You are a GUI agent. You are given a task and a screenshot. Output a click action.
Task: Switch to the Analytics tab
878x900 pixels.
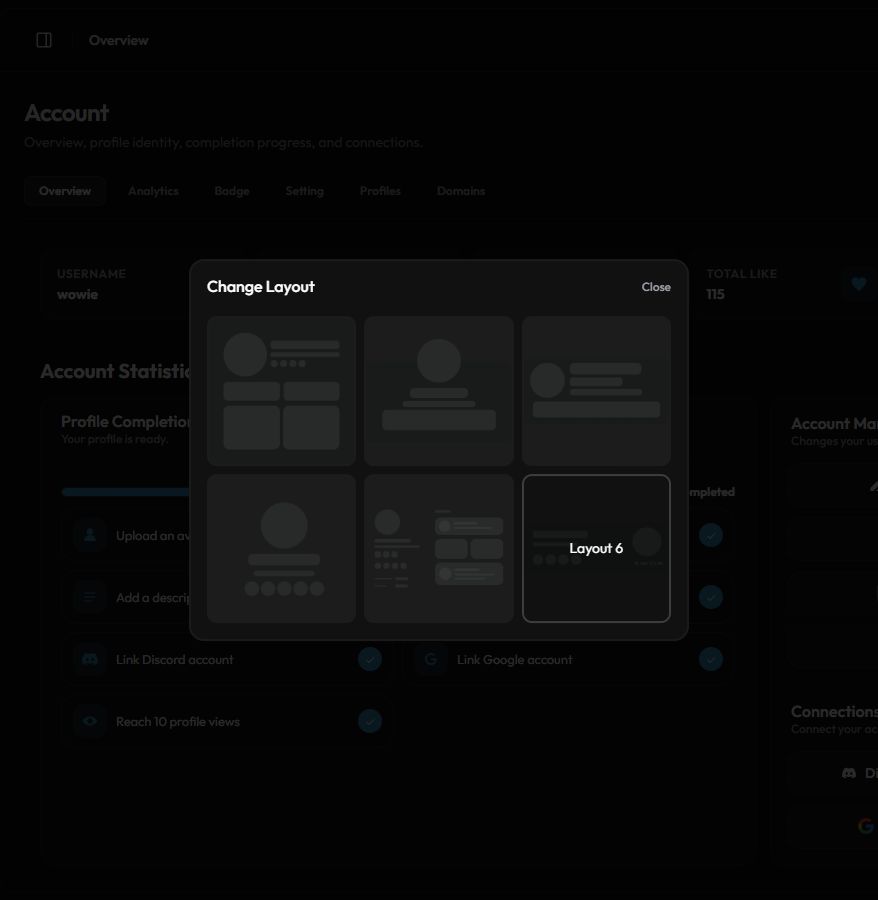click(153, 191)
